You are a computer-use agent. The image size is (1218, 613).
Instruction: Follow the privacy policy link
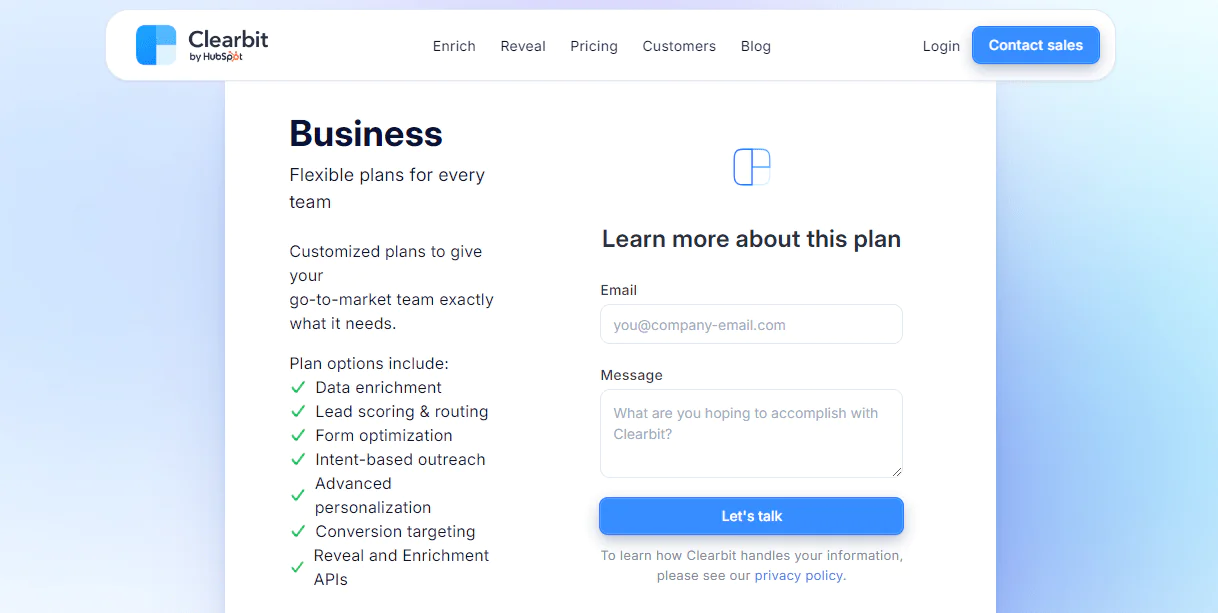[x=798, y=575]
